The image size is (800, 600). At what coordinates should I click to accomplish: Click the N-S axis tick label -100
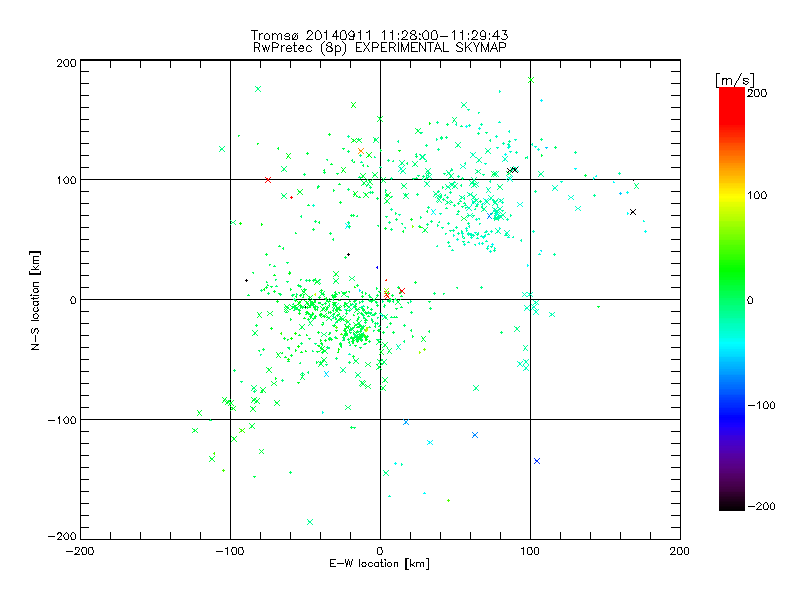[62, 420]
